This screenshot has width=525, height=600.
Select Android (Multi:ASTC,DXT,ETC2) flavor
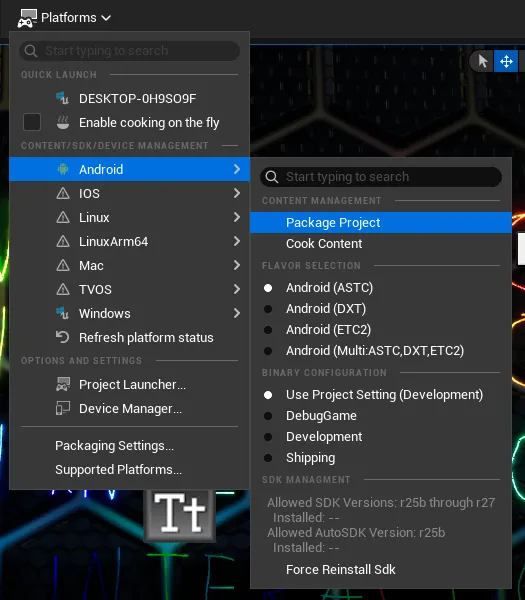381,351
